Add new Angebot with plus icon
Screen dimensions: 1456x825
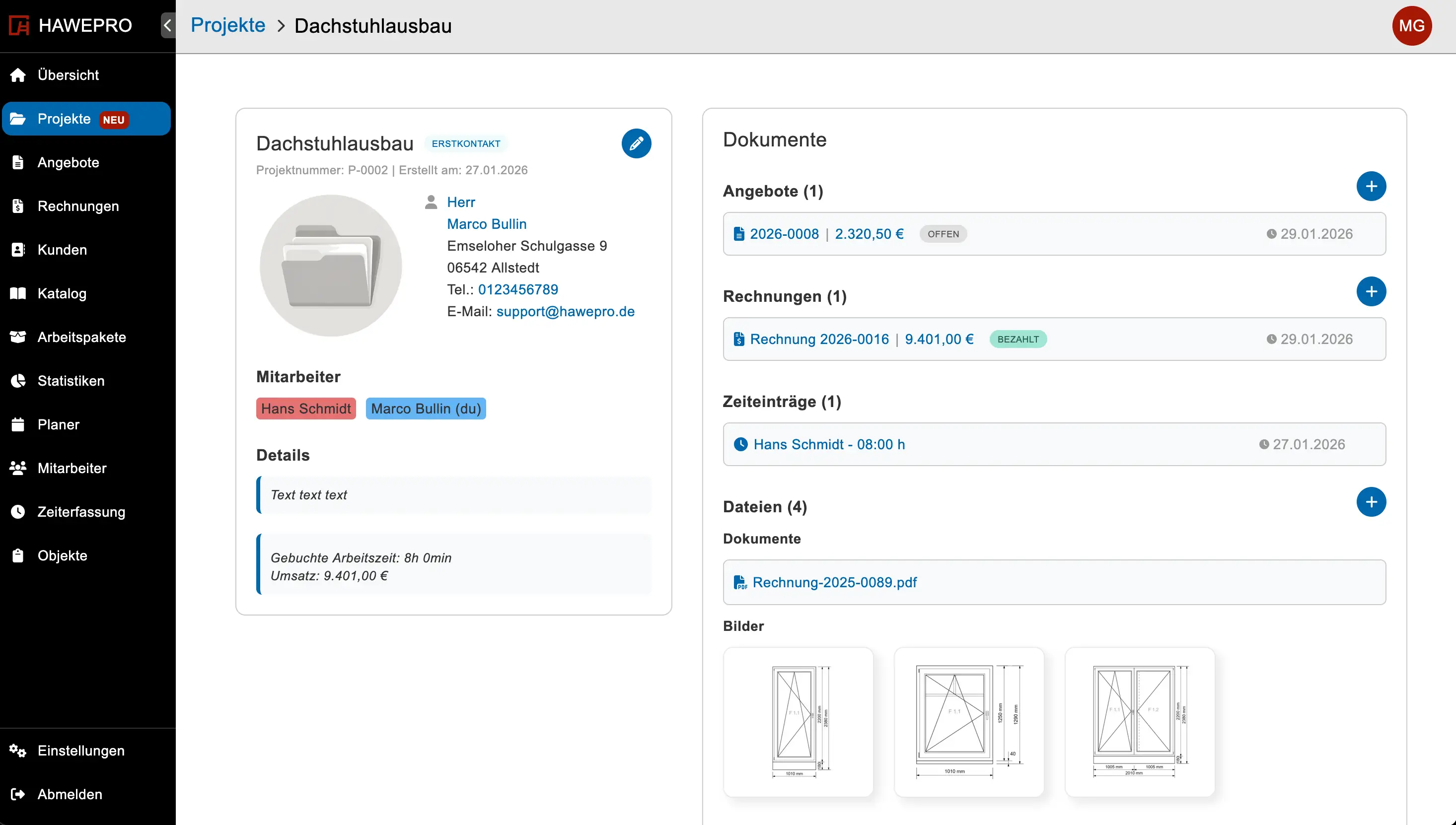(1371, 187)
